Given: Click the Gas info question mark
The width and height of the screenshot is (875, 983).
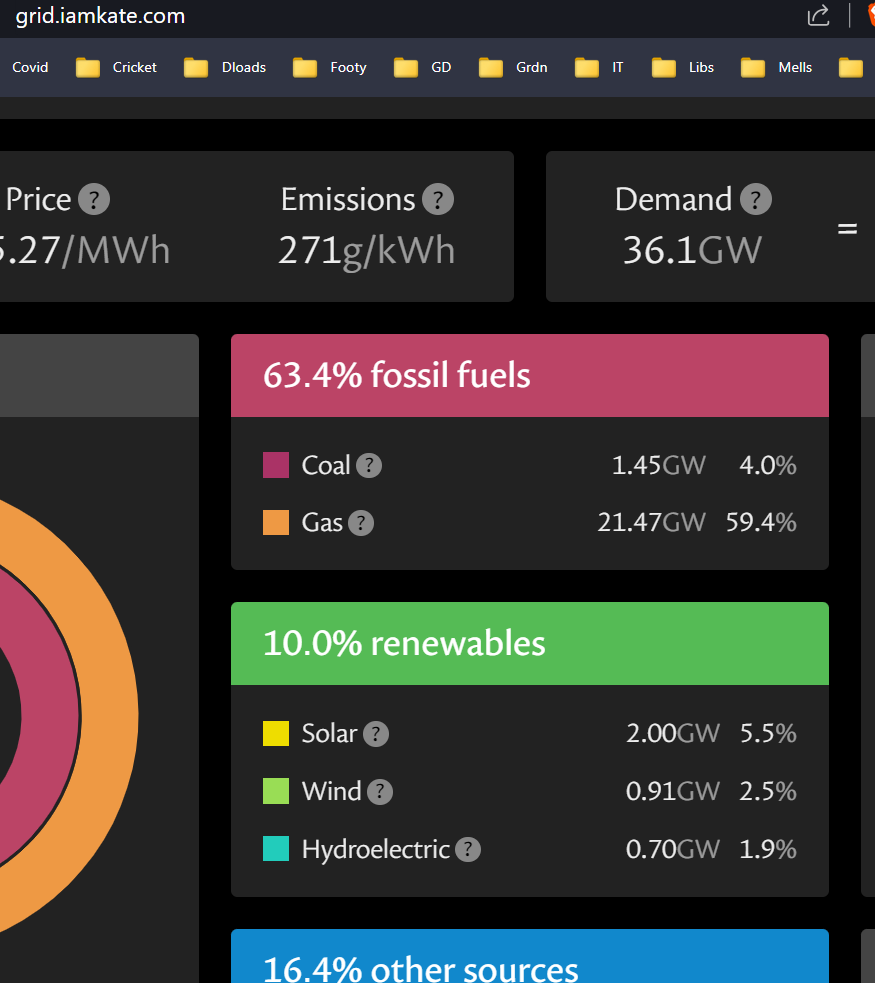Looking at the screenshot, I should tap(361, 523).
